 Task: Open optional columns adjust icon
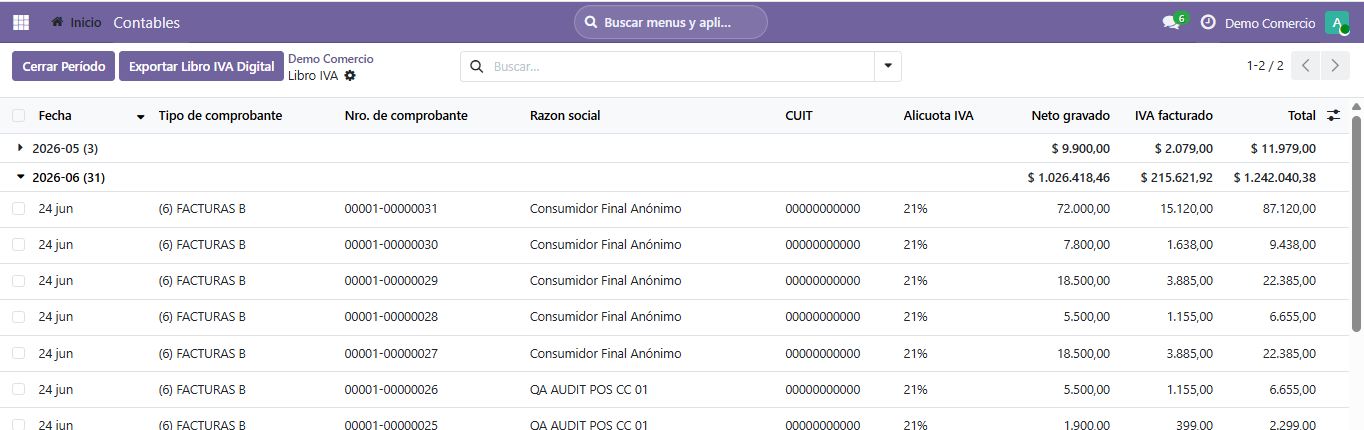1333,116
